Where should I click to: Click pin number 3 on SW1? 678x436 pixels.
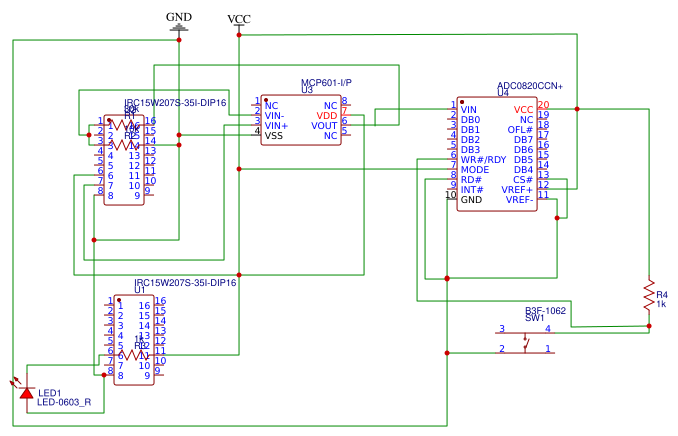(502, 328)
